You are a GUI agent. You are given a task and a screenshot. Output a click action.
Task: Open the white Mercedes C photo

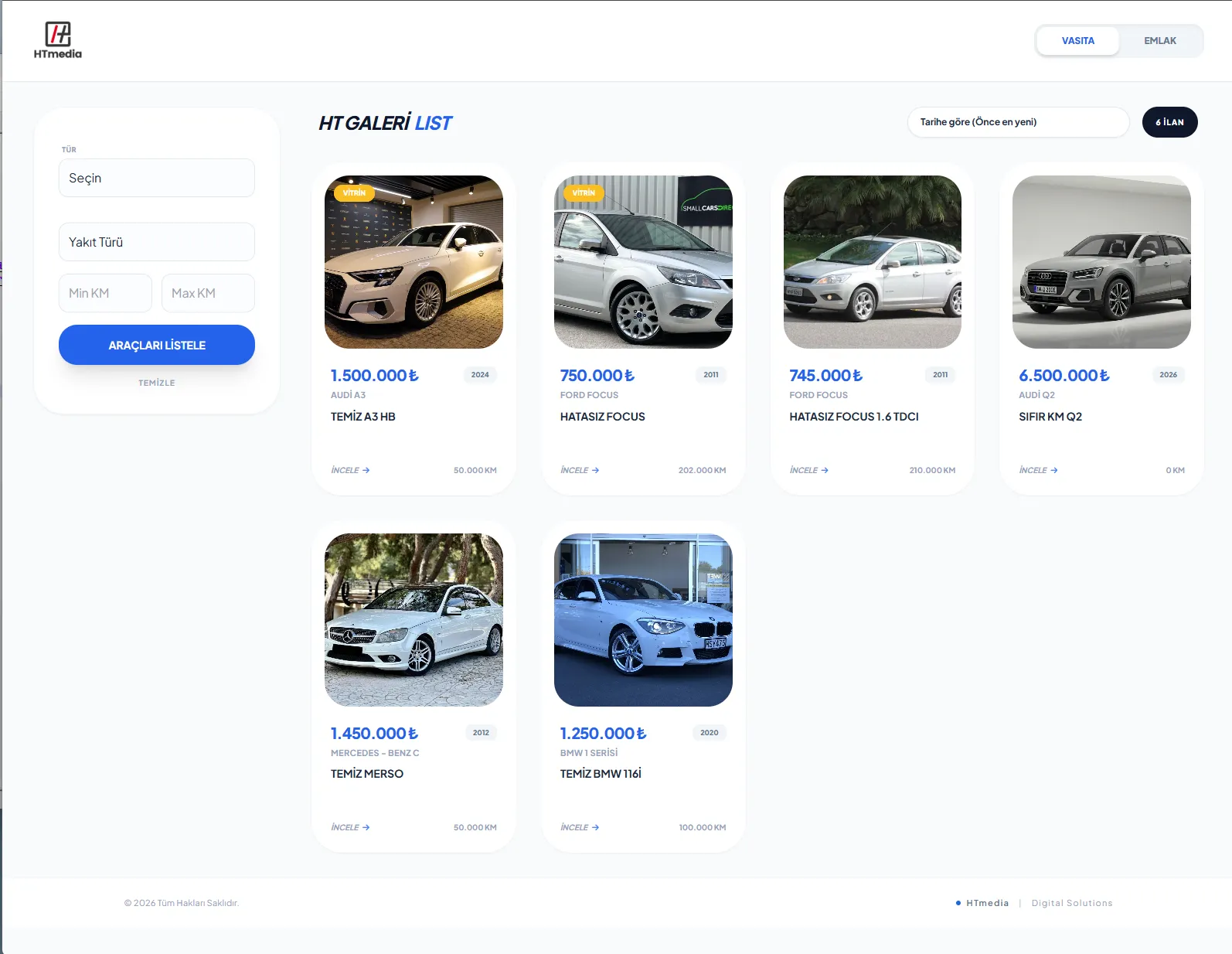(414, 620)
